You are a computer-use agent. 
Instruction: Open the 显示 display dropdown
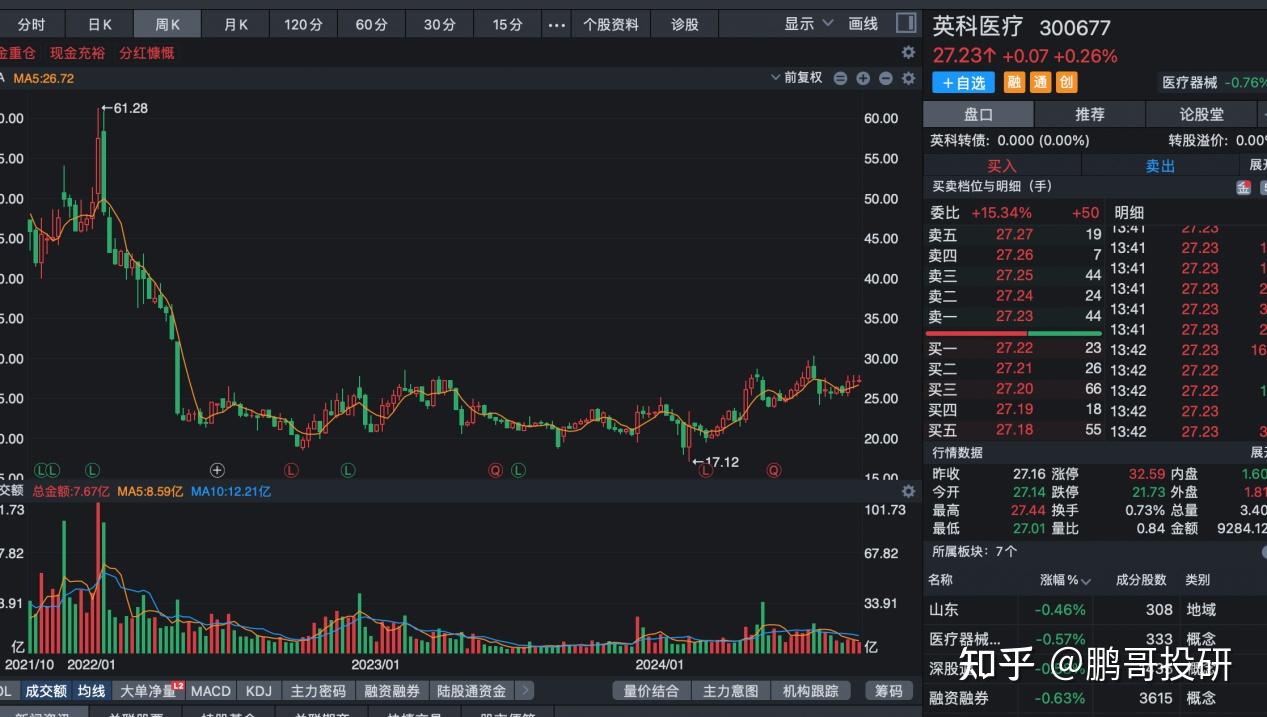(x=808, y=24)
